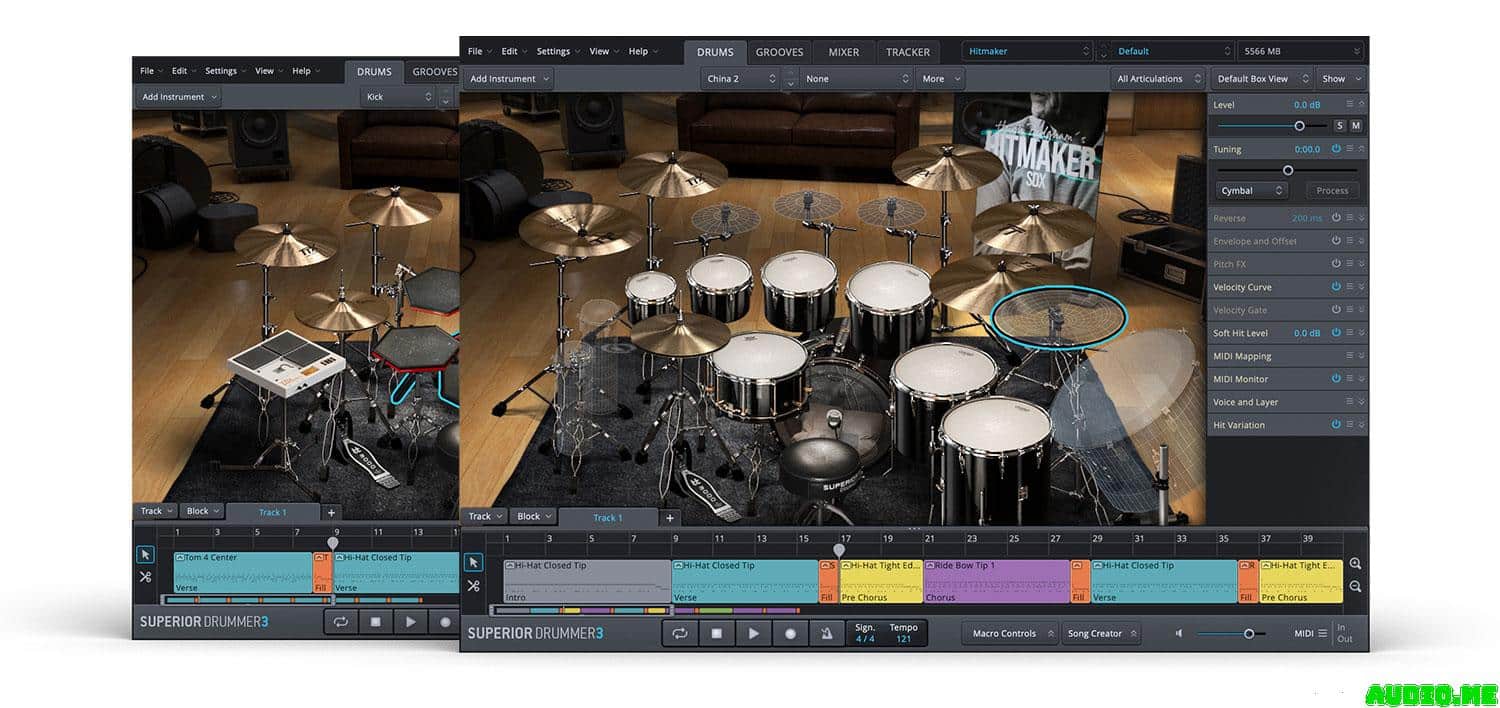
Task: Mute the instrument with the M button
Action: coord(1356,126)
